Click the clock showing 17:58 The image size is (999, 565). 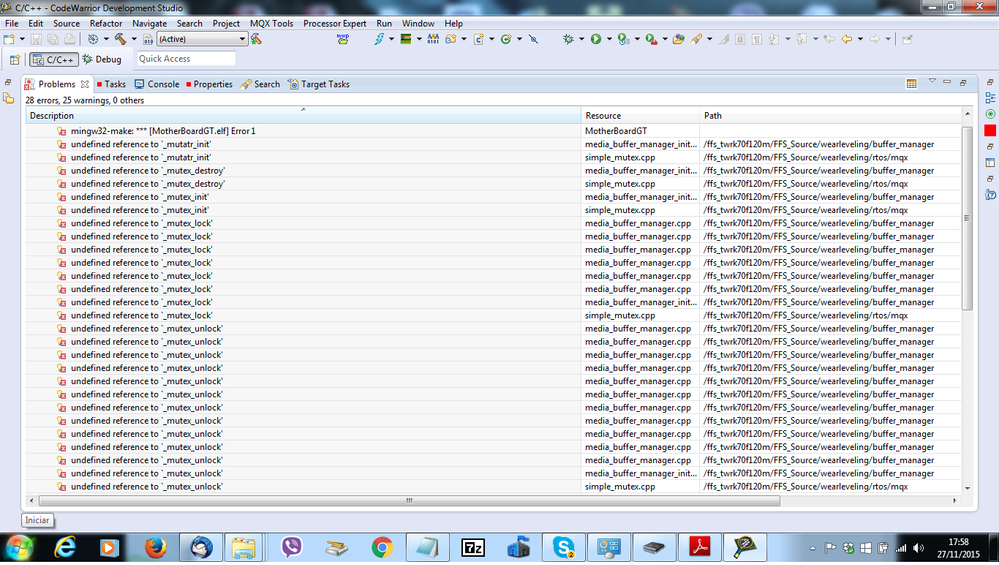[x=958, y=542]
